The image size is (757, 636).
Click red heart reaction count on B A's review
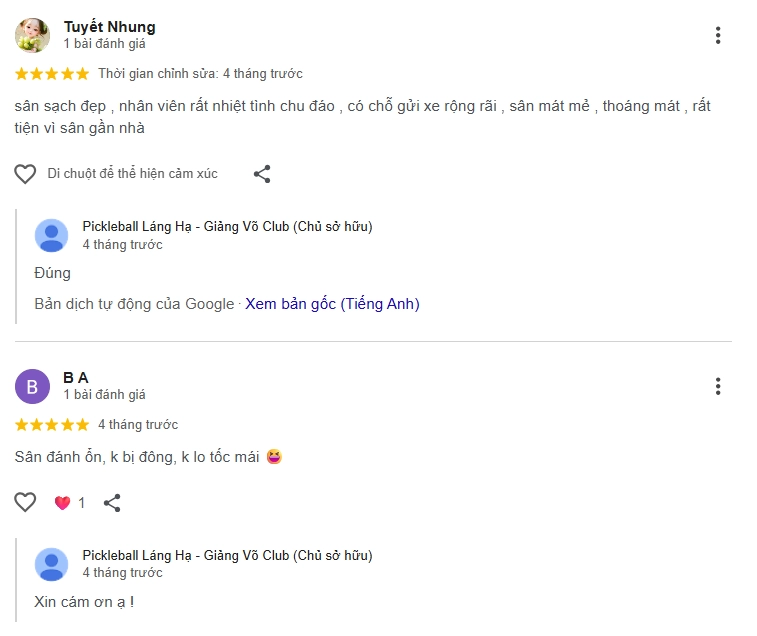(x=69, y=503)
